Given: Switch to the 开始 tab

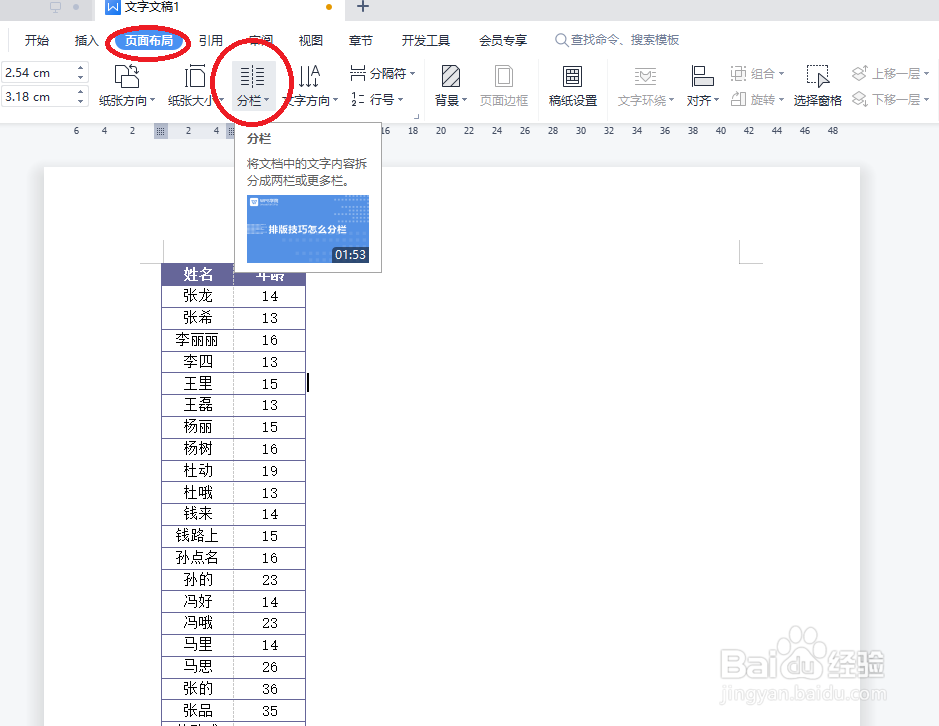Looking at the screenshot, I should click(37, 40).
